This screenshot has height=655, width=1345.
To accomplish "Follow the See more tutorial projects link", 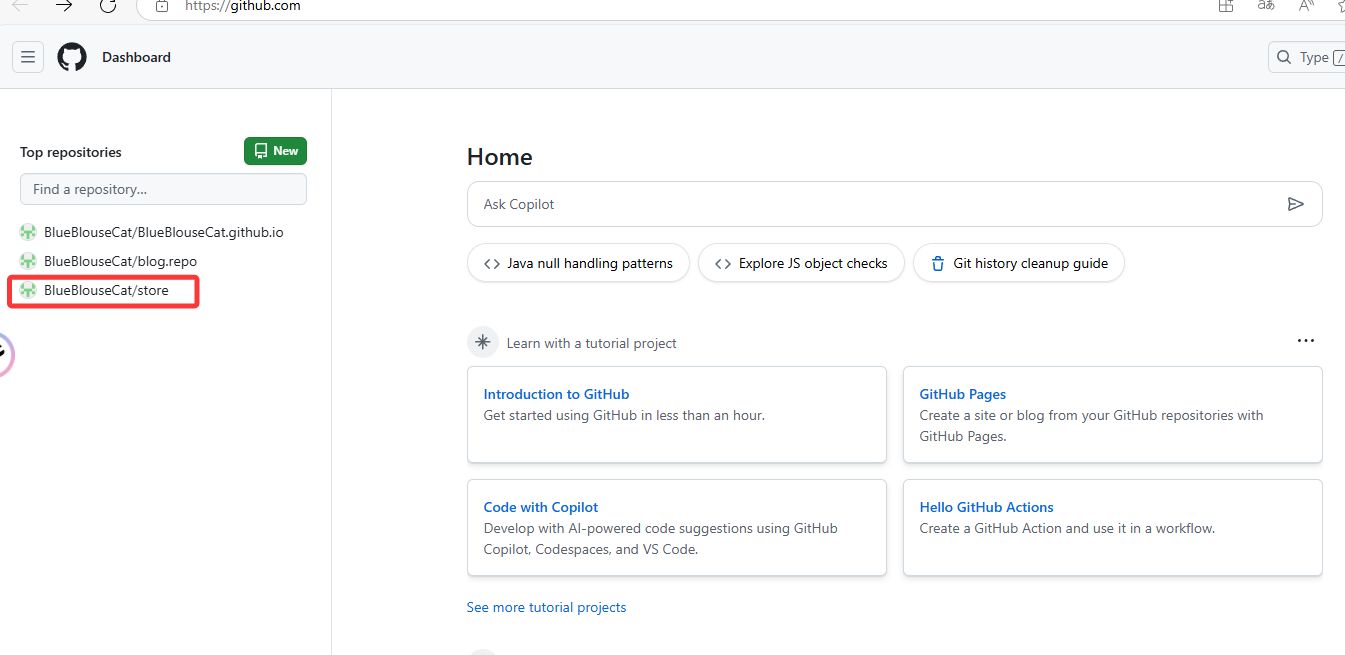I will (547, 607).
